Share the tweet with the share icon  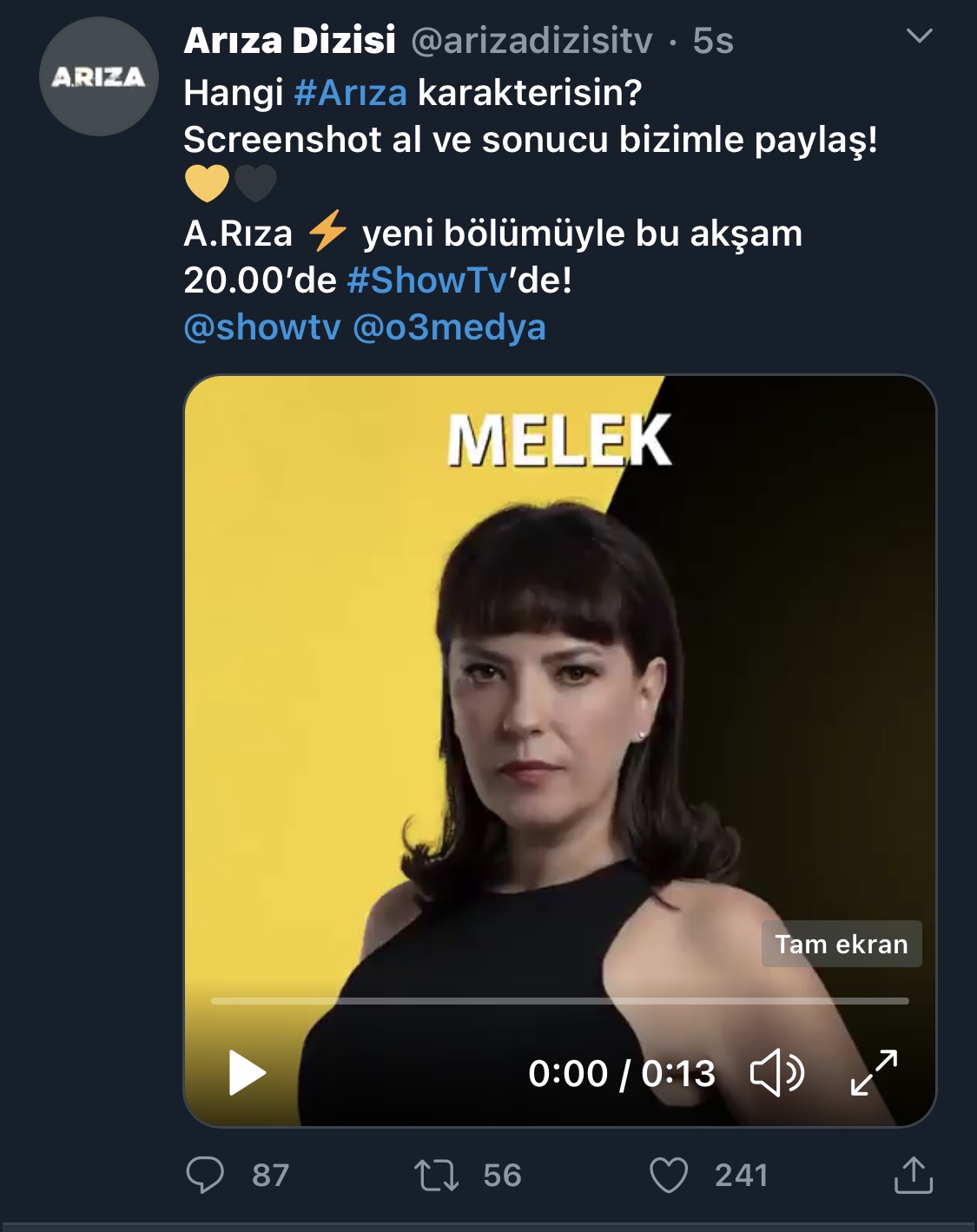coord(913,1175)
